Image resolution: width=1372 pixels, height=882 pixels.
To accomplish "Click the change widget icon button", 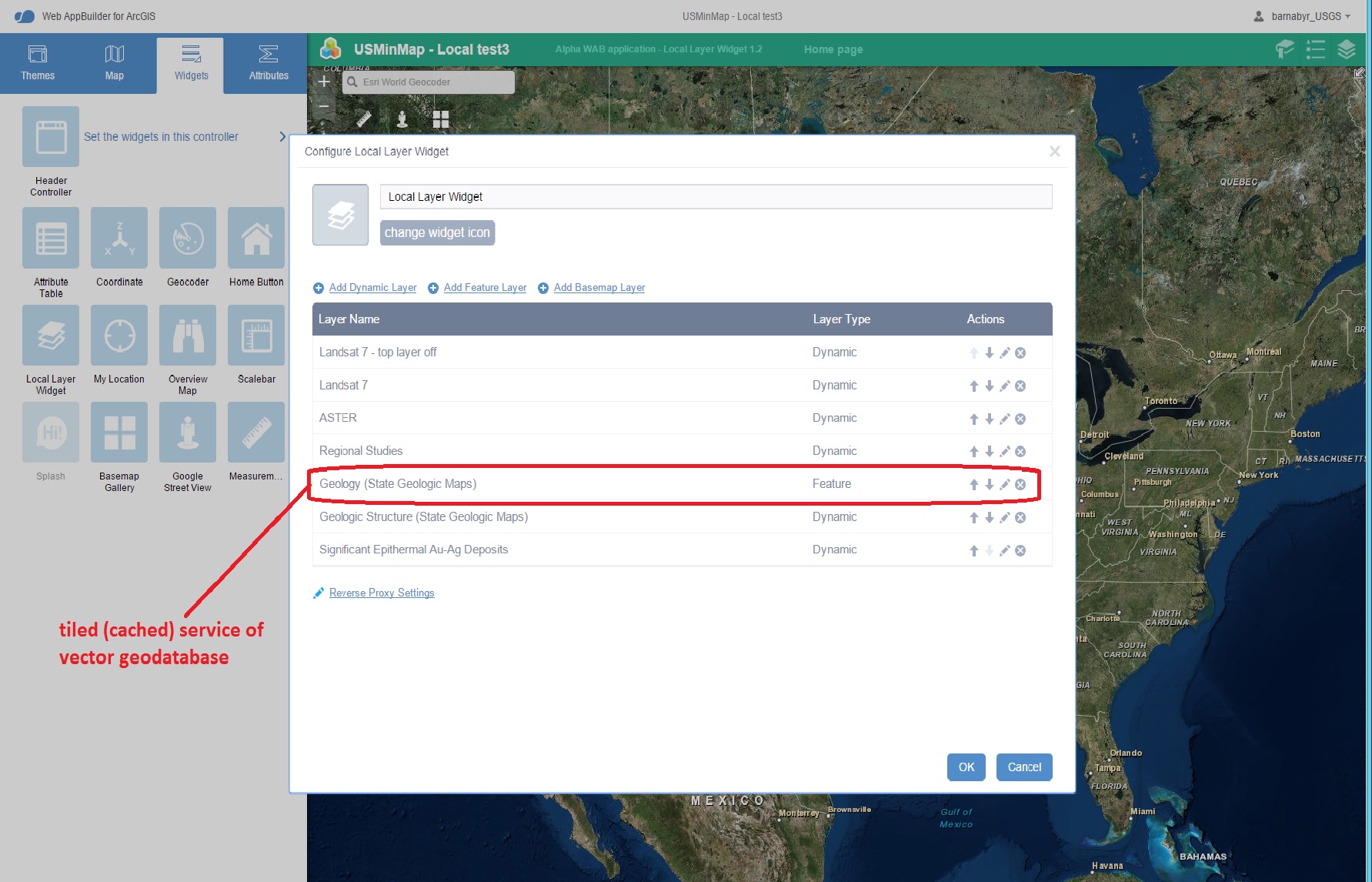I will (x=437, y=232).
